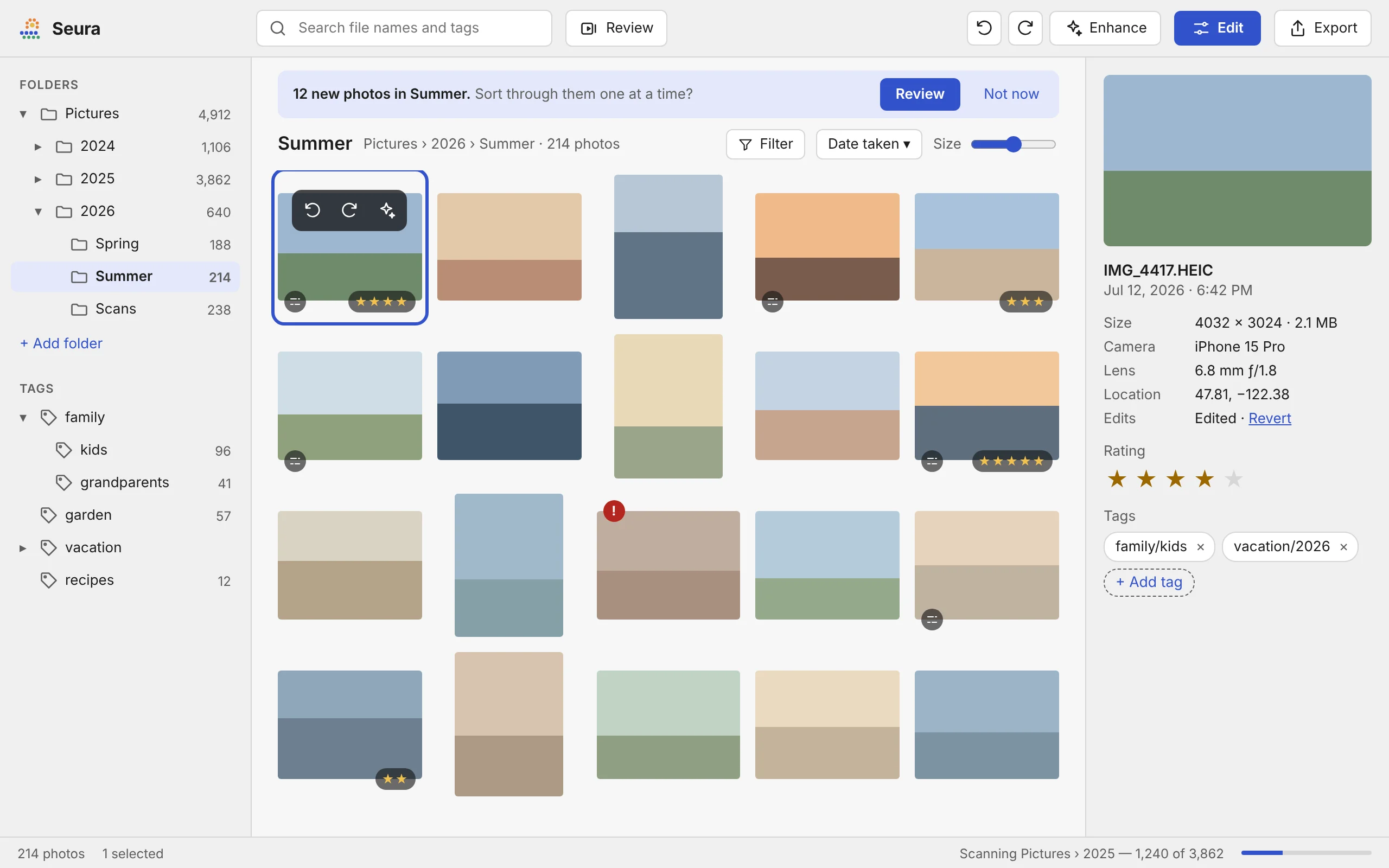Viewport: 1389px width, 868px height.
Task: Open the Date taken sort dropdown
Action: (x=869, y=144)
